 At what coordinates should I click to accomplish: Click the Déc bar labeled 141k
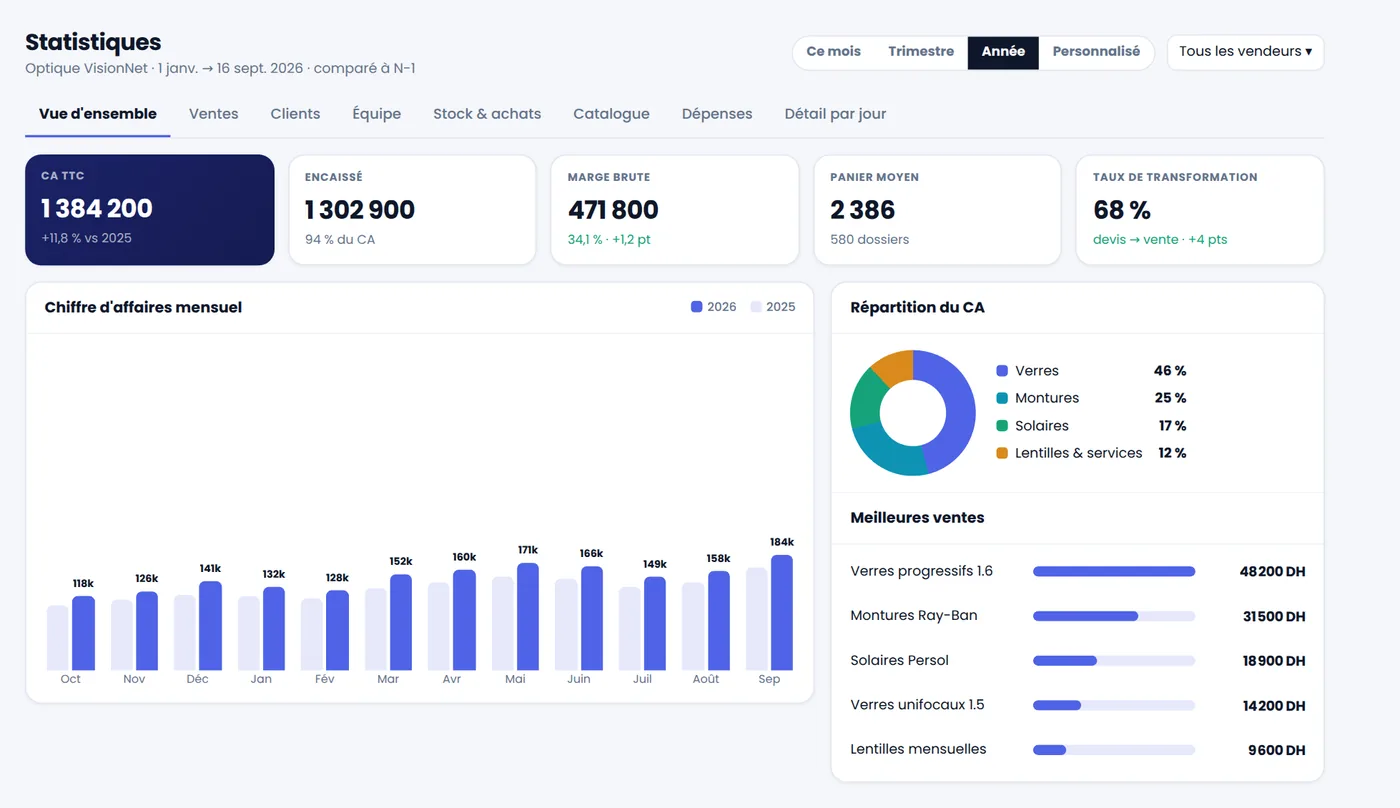(210, 626)
